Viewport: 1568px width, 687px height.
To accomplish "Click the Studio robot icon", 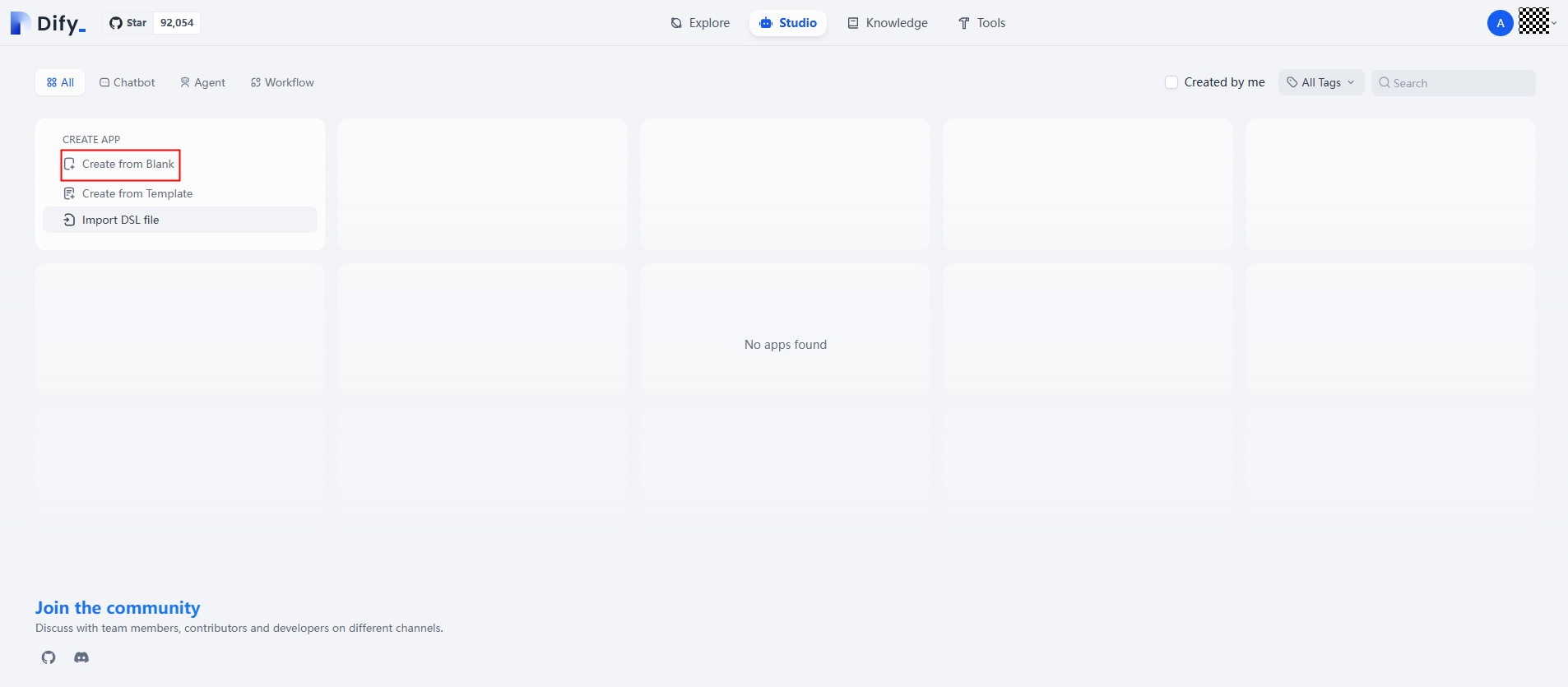I will (766, 23).
